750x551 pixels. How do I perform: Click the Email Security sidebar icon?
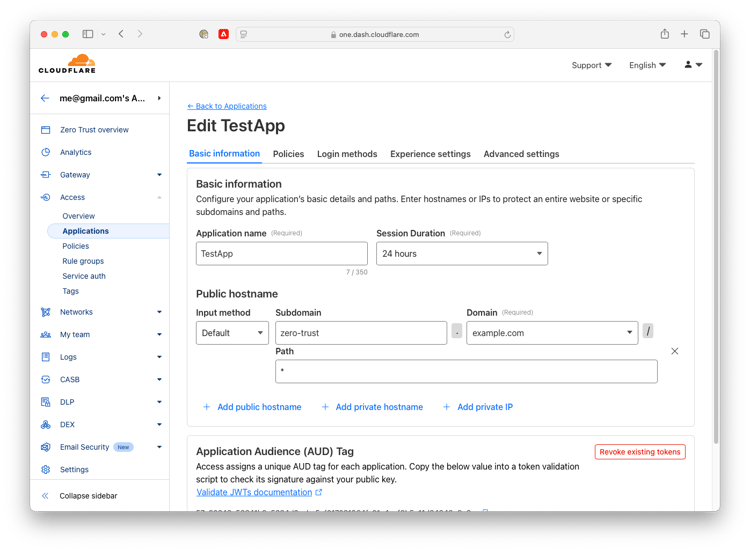pos(45,447)
